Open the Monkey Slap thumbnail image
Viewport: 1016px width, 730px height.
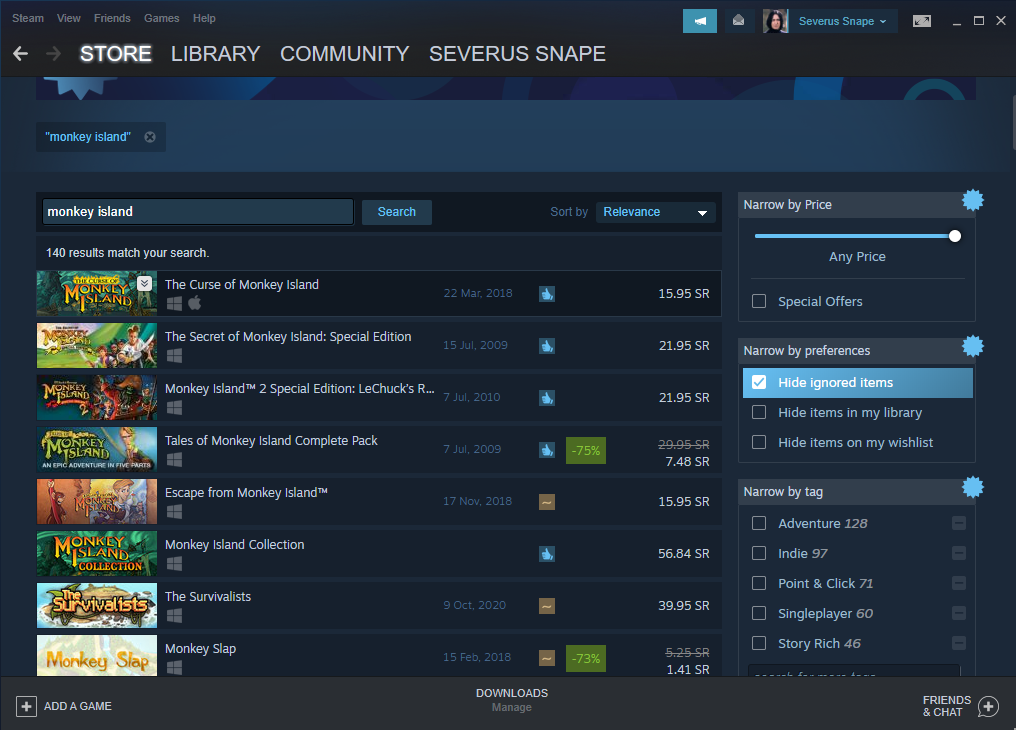pyautogui.click(x=97, y=656)
